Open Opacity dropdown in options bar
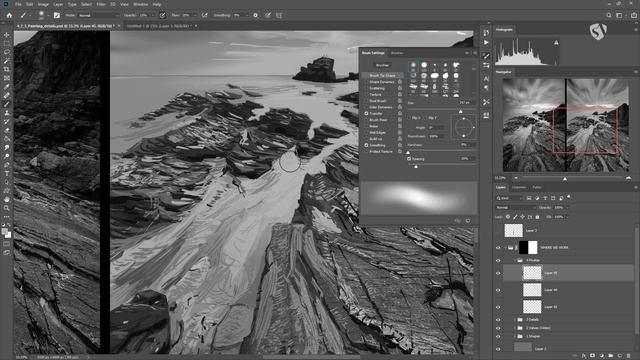 (153, 15)
